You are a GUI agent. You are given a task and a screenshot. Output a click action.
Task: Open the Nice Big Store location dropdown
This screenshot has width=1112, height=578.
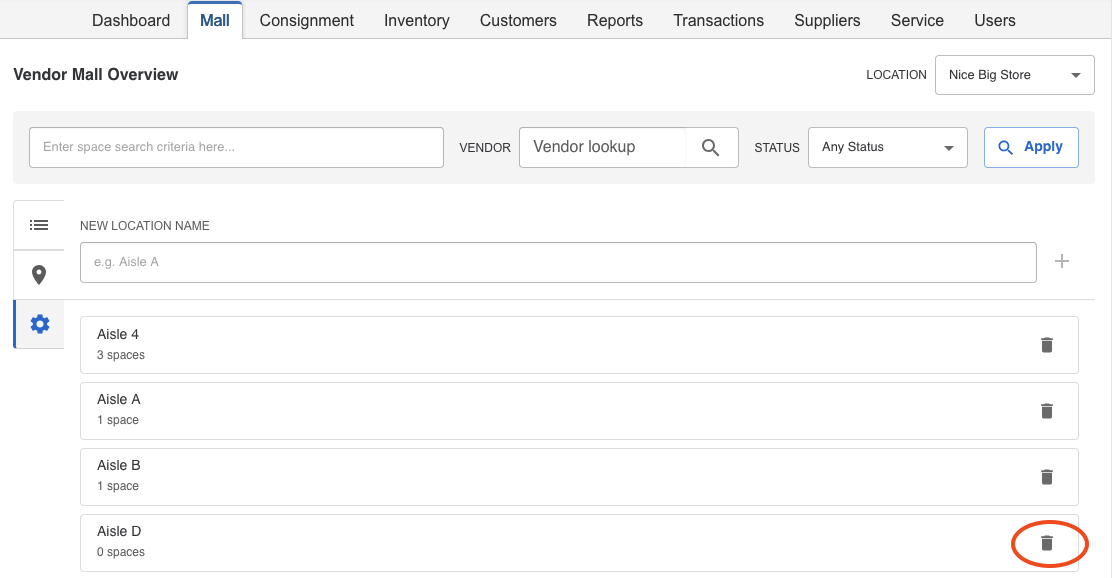pyautogui.click(x=1014, y=74)
